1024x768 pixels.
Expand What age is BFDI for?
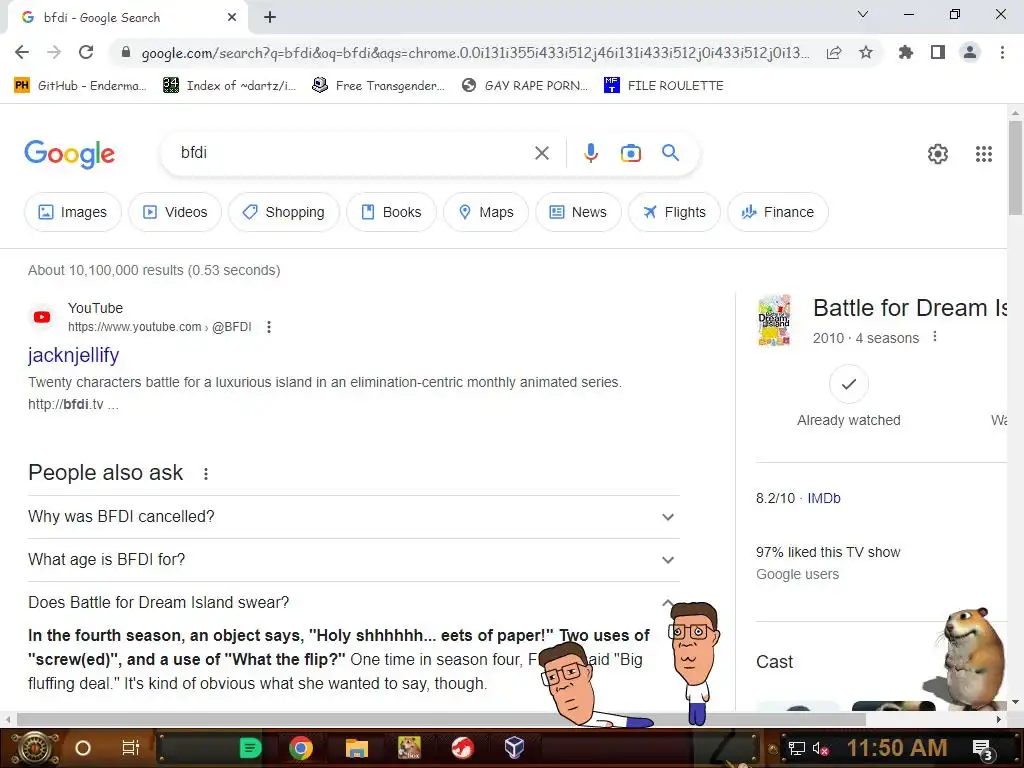[354, 560]
